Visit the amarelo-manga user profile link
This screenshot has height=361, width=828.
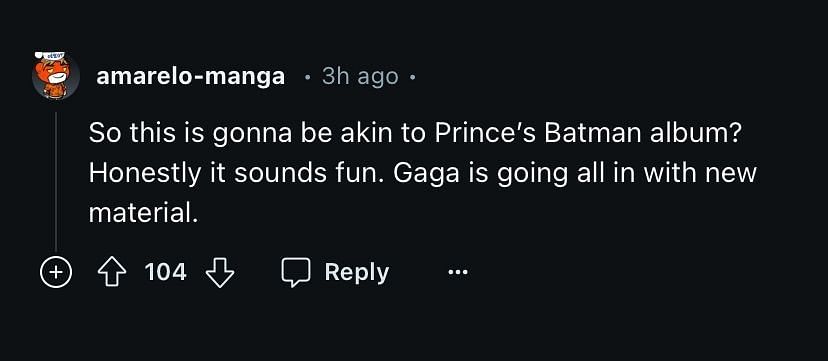[191, 77]
